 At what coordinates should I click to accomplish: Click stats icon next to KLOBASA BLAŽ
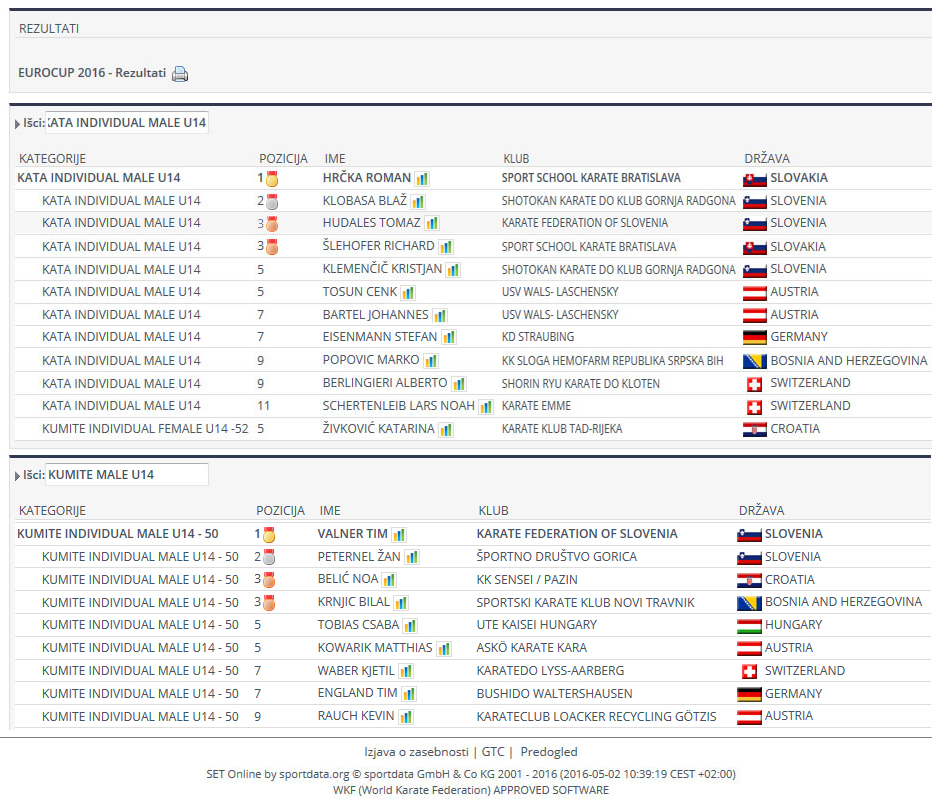tap(418, 201)
